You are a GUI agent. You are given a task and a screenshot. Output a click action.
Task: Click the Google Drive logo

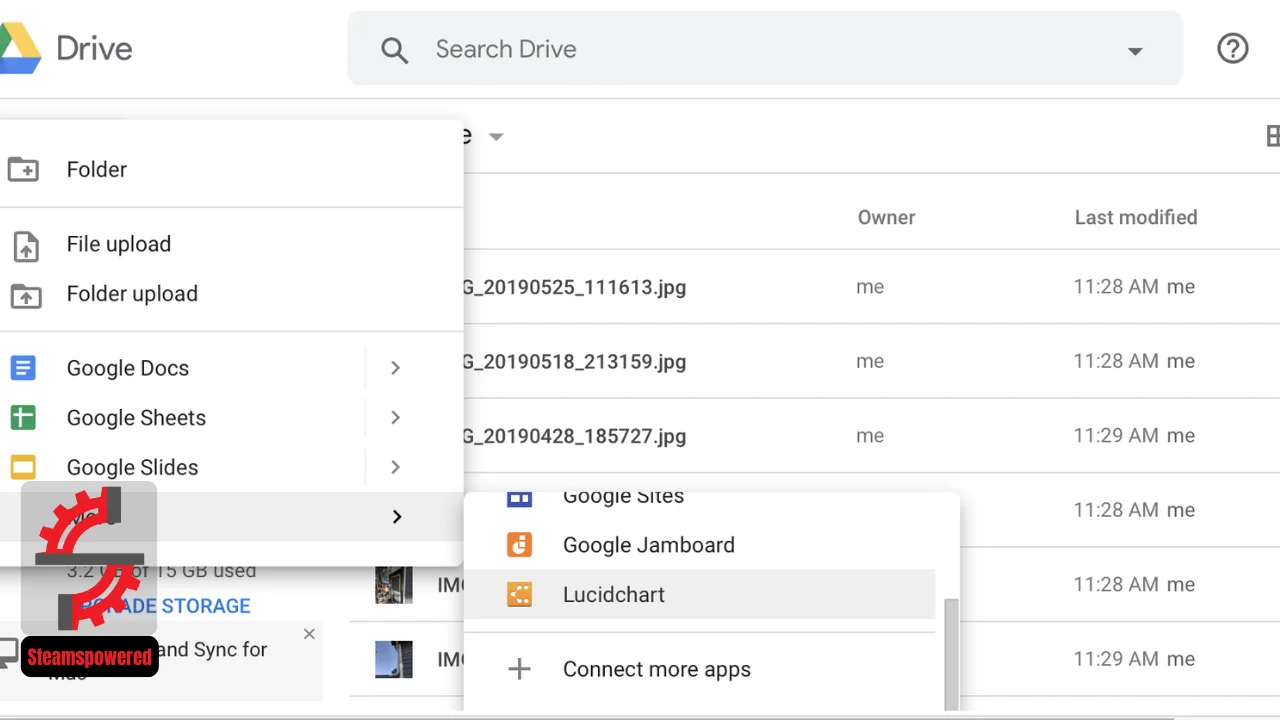pyautogui.click(x=20, y=49)
